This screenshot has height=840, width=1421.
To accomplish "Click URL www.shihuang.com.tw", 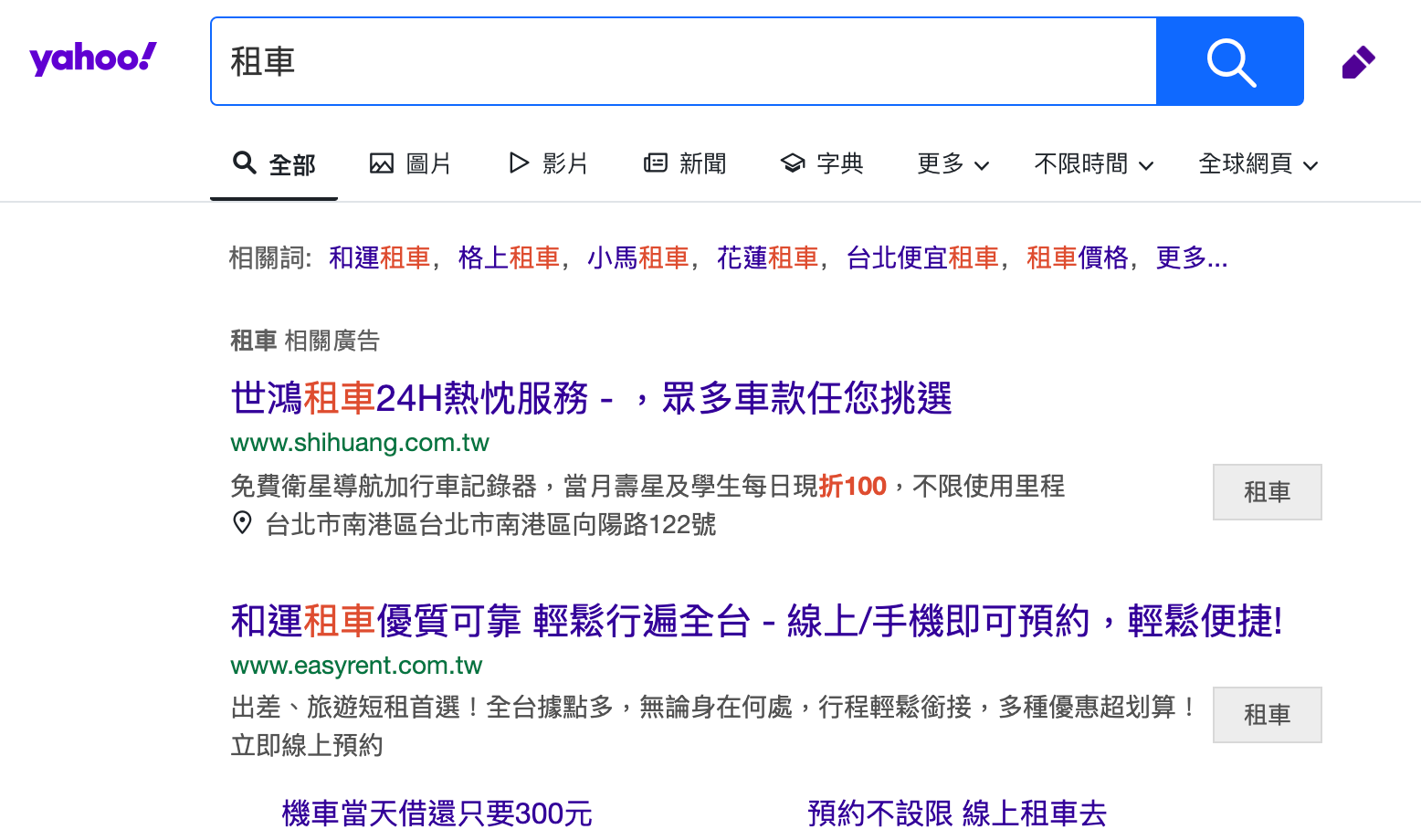I will [x=360, y=443].
